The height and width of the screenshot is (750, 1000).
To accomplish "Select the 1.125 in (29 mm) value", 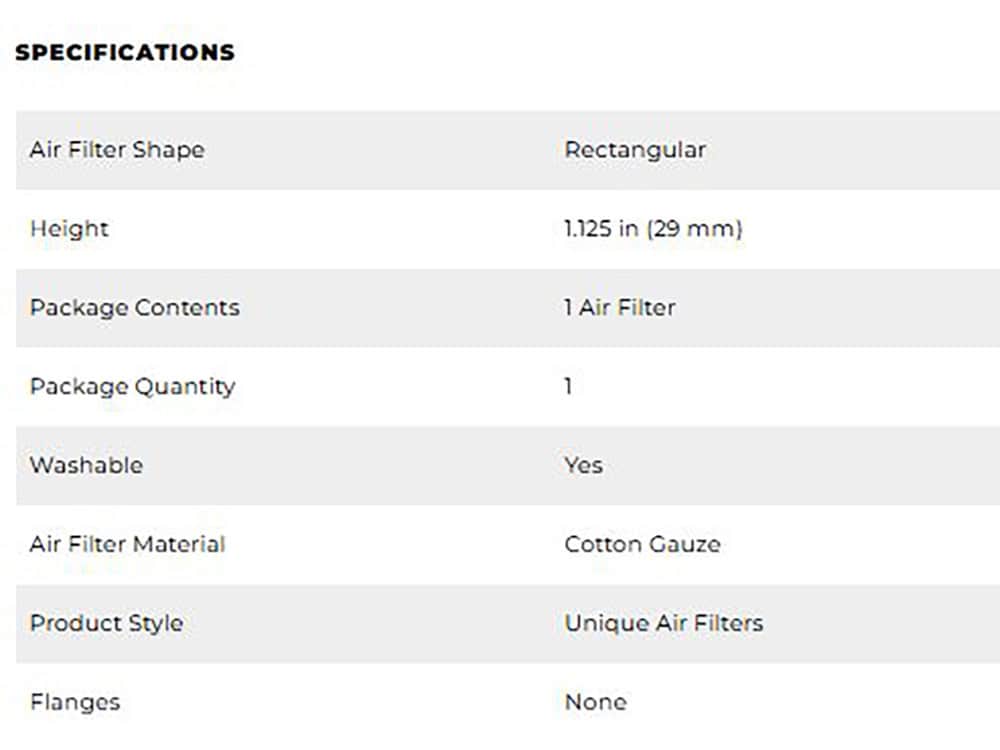I will pyautogui.click(x=653, y=229).
